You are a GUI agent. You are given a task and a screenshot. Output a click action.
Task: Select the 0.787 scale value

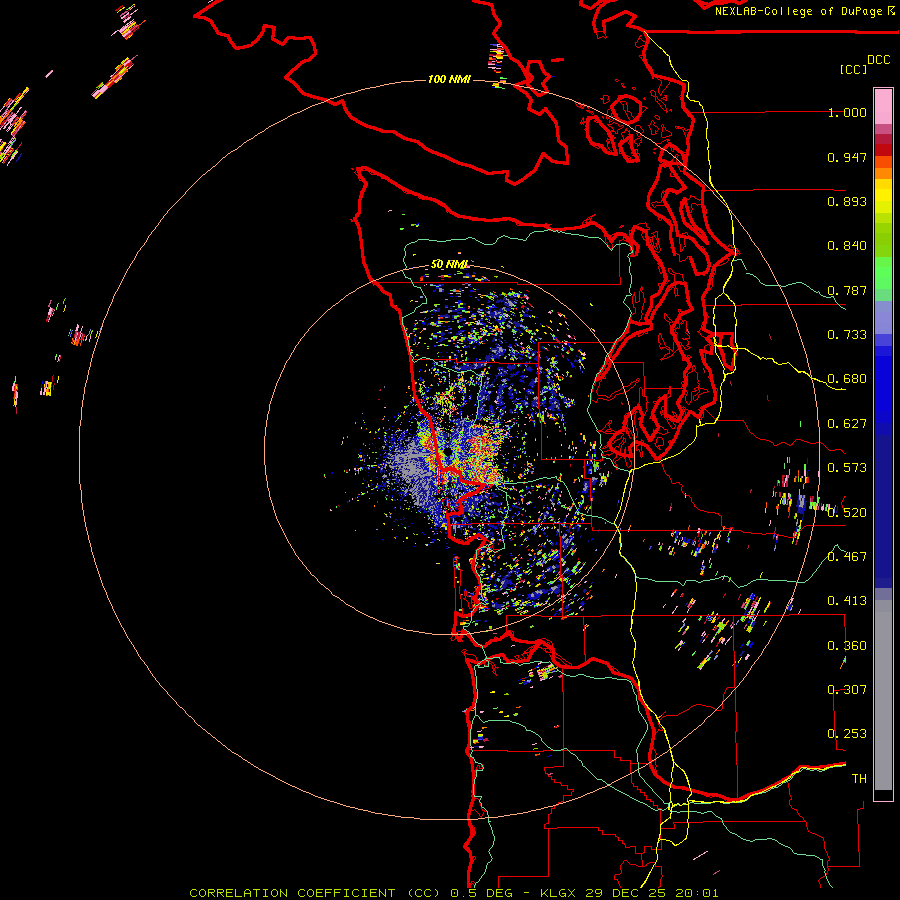847,290
